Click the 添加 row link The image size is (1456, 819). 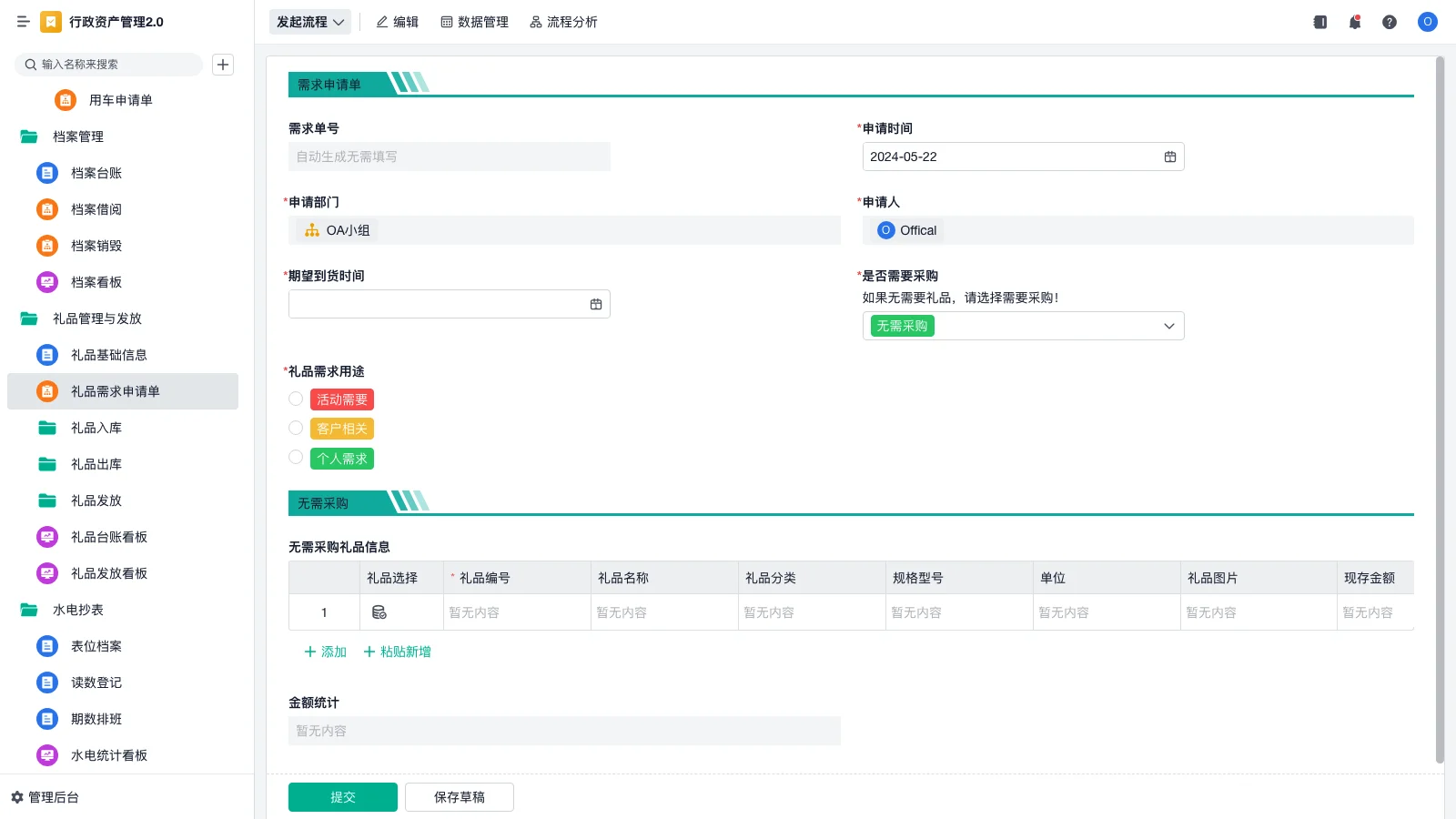click(325, 652)
